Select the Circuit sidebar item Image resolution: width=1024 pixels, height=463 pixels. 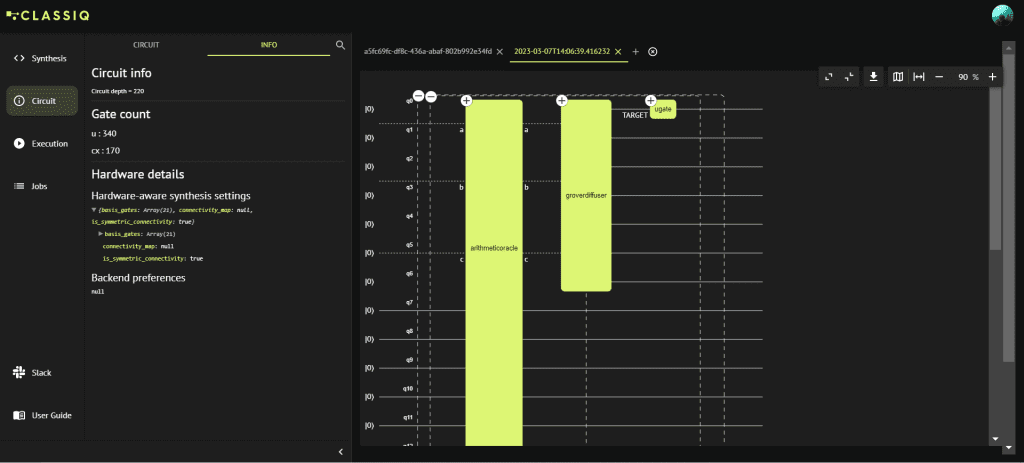42,101
